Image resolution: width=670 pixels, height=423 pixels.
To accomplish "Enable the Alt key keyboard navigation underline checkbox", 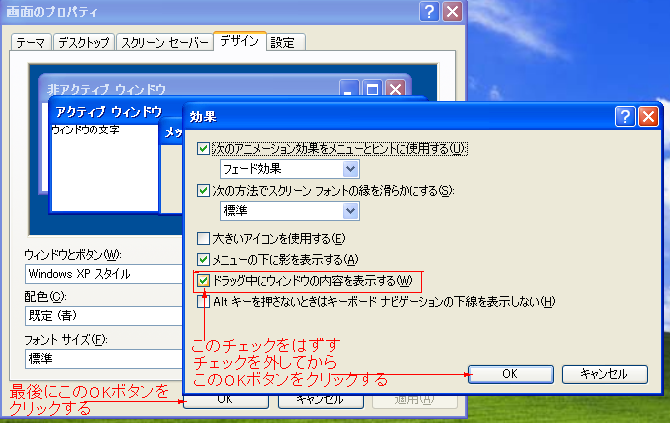I will click(x=205, y=302).
